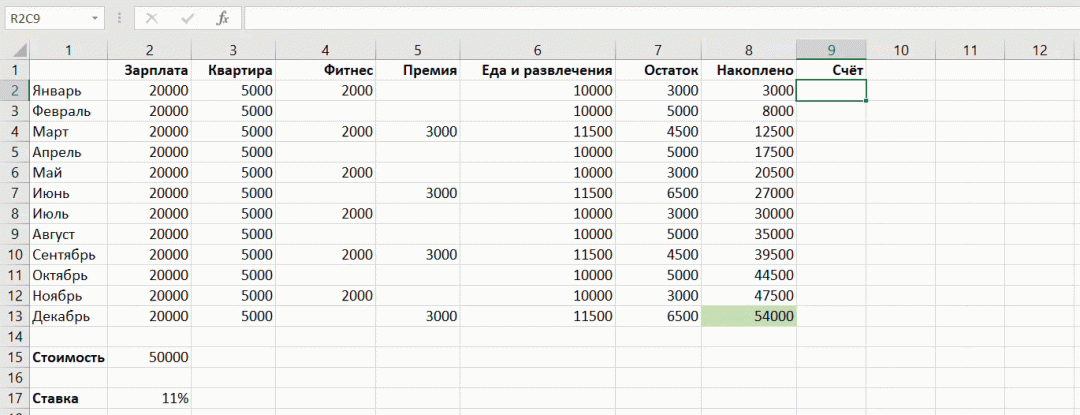This screenshot has width=1080, height=415.
Task: Select the Май cell
Action: (68, 172)
